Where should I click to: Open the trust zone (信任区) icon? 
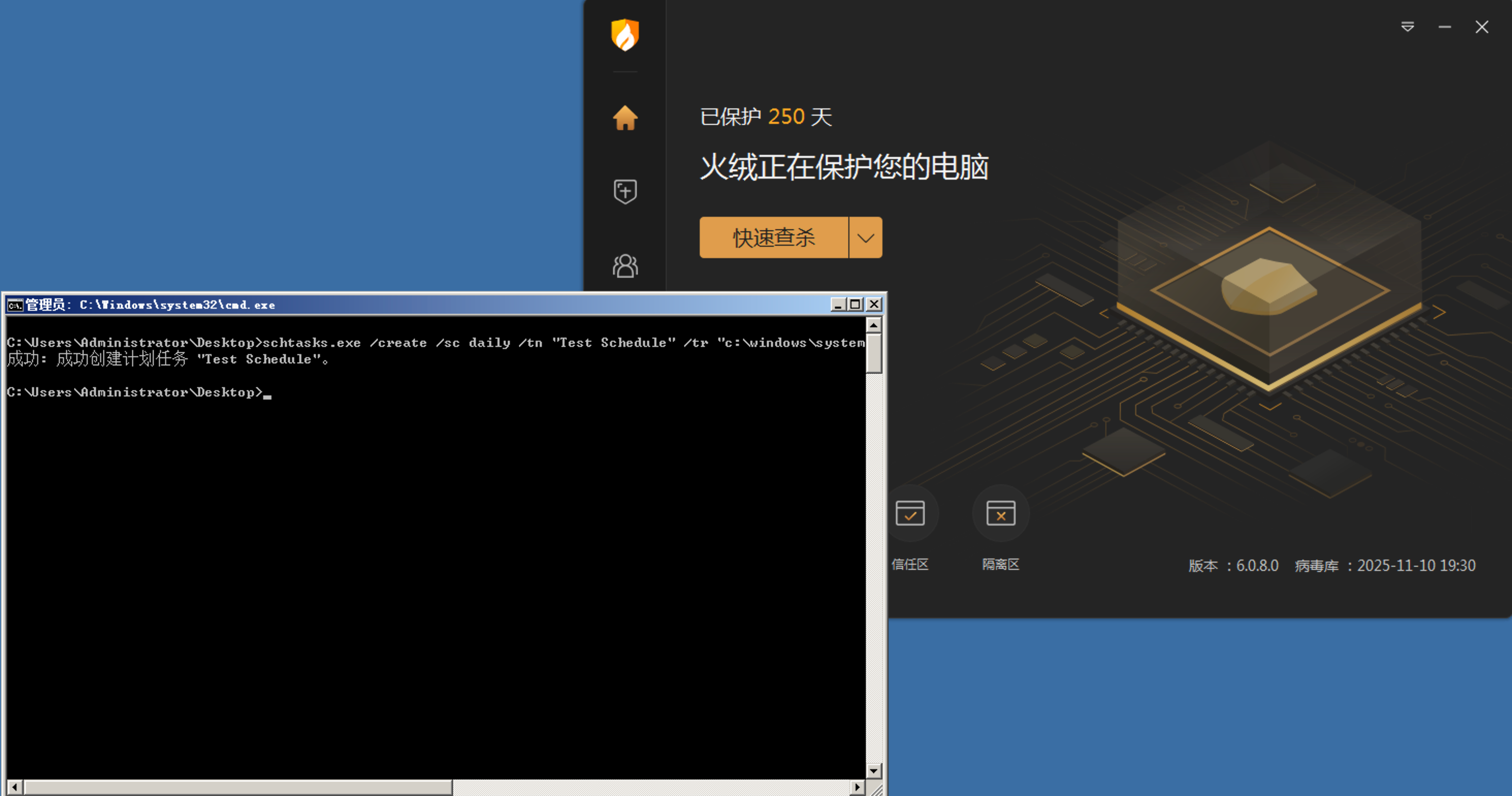[x=910, y=514]
